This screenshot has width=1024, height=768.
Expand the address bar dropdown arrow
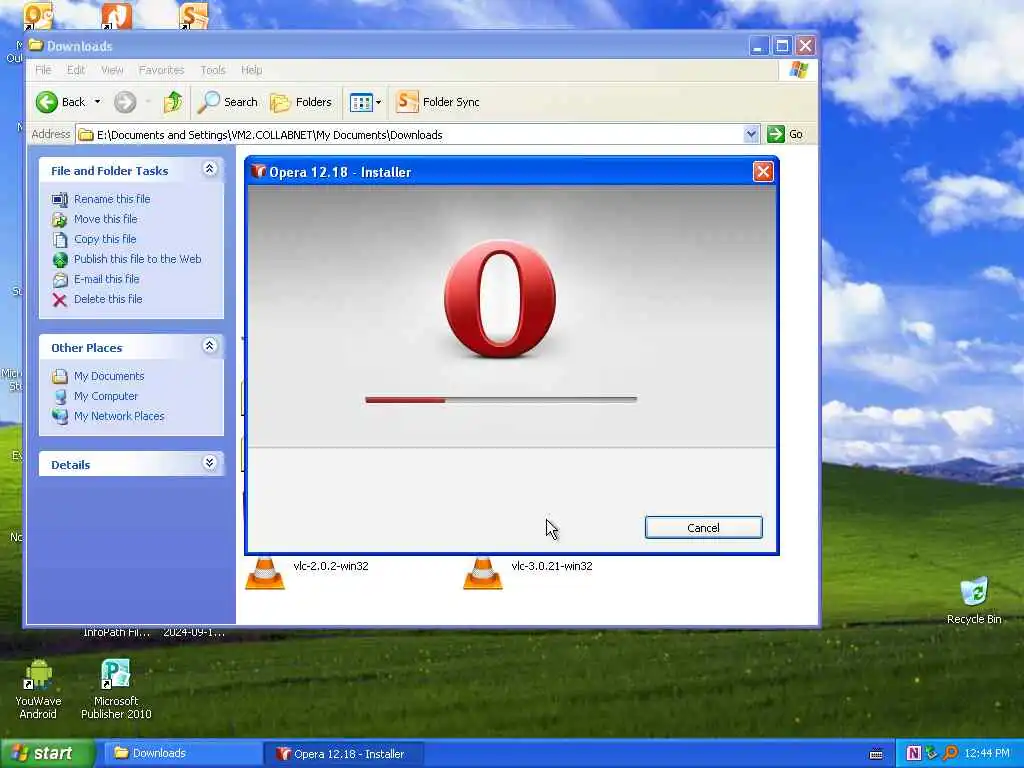tap(751, 135)
